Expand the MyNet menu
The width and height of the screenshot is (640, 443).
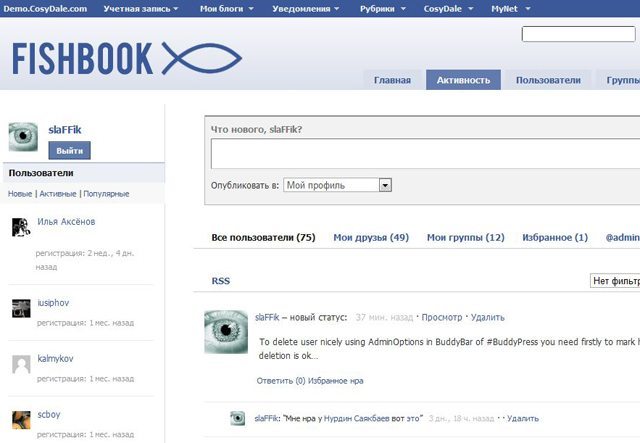tap(511, 9)
